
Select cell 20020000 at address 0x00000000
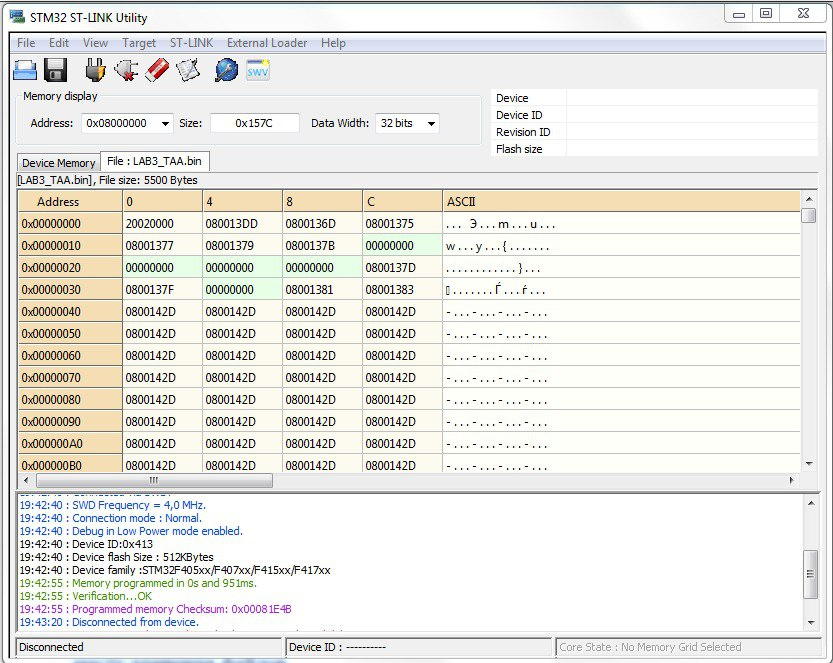tap(162, 224)
